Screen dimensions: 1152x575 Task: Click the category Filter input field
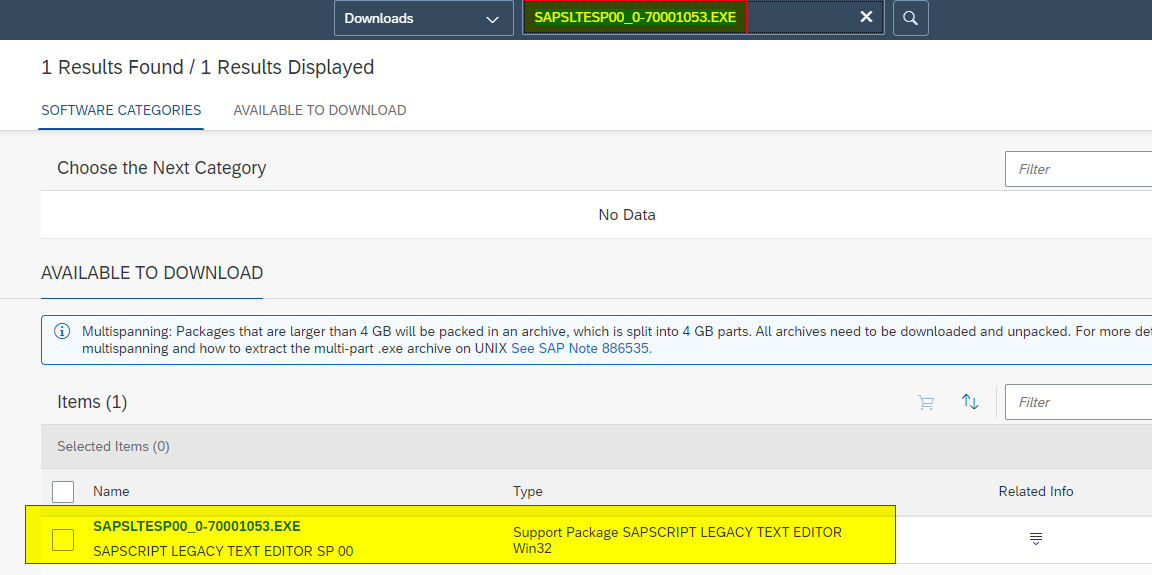click(1078, 169)
